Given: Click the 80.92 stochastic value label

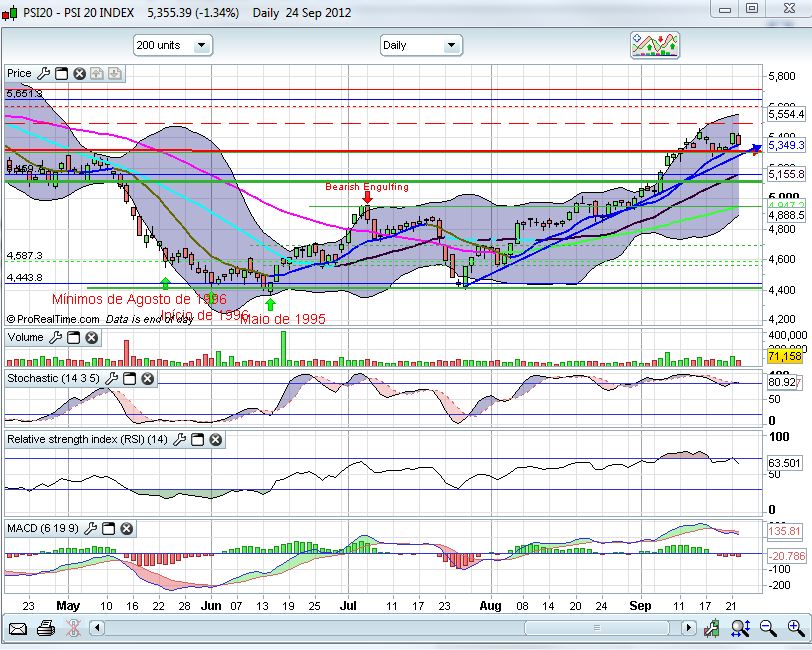Looking at the screenshot, I should [782, 383].
